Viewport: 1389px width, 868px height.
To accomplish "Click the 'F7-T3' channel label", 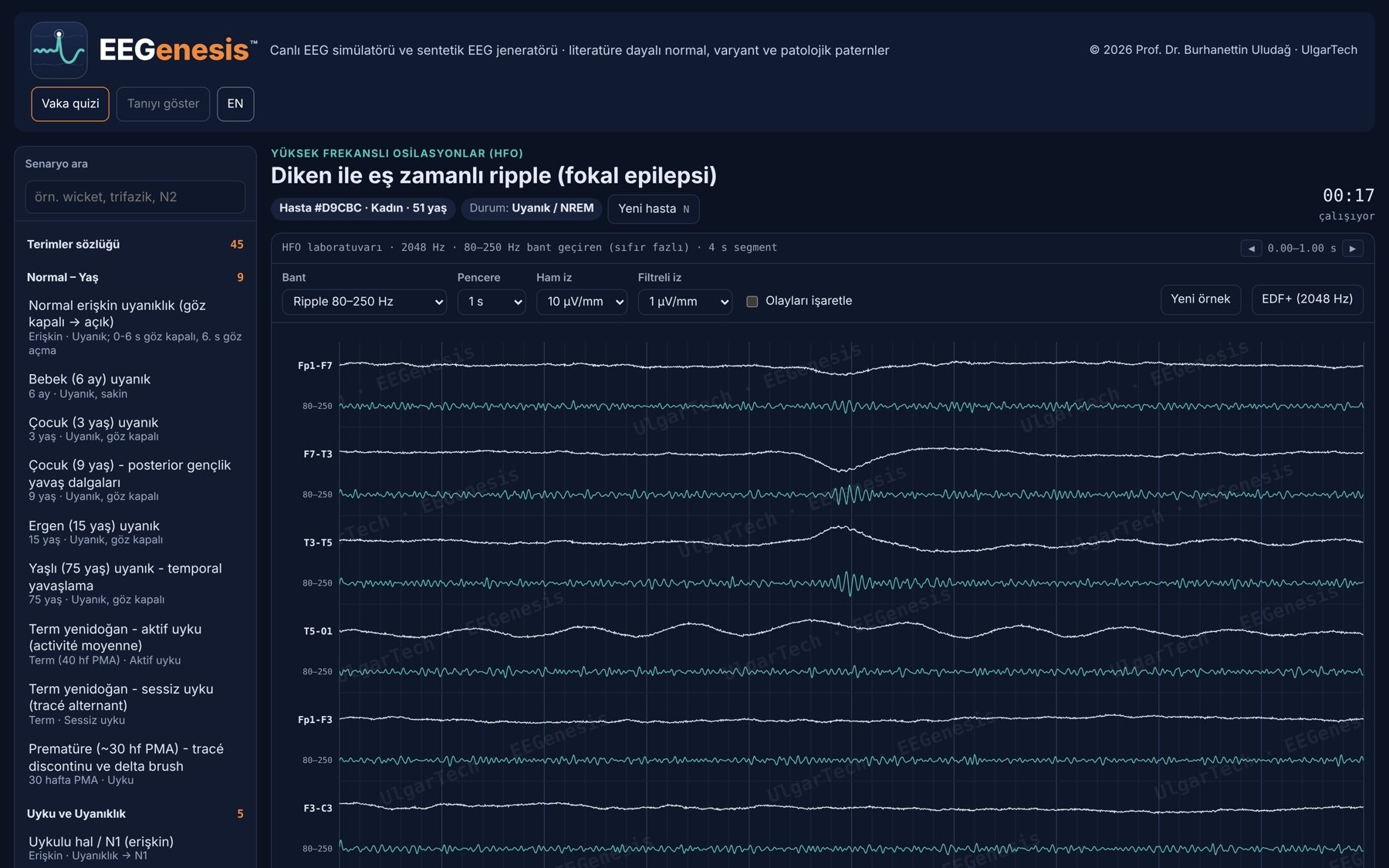I will [318, 454].
